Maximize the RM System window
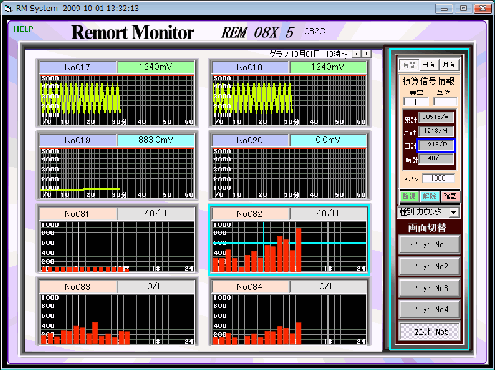Image resolution: width=495 pixels, height=370 pixels. (464, 8)
